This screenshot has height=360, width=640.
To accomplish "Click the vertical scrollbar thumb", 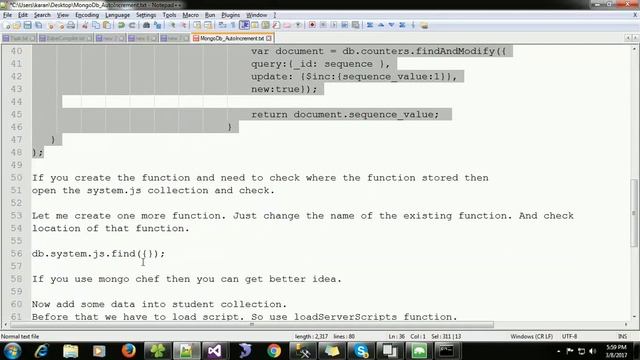I will click(x=634, y=212).
